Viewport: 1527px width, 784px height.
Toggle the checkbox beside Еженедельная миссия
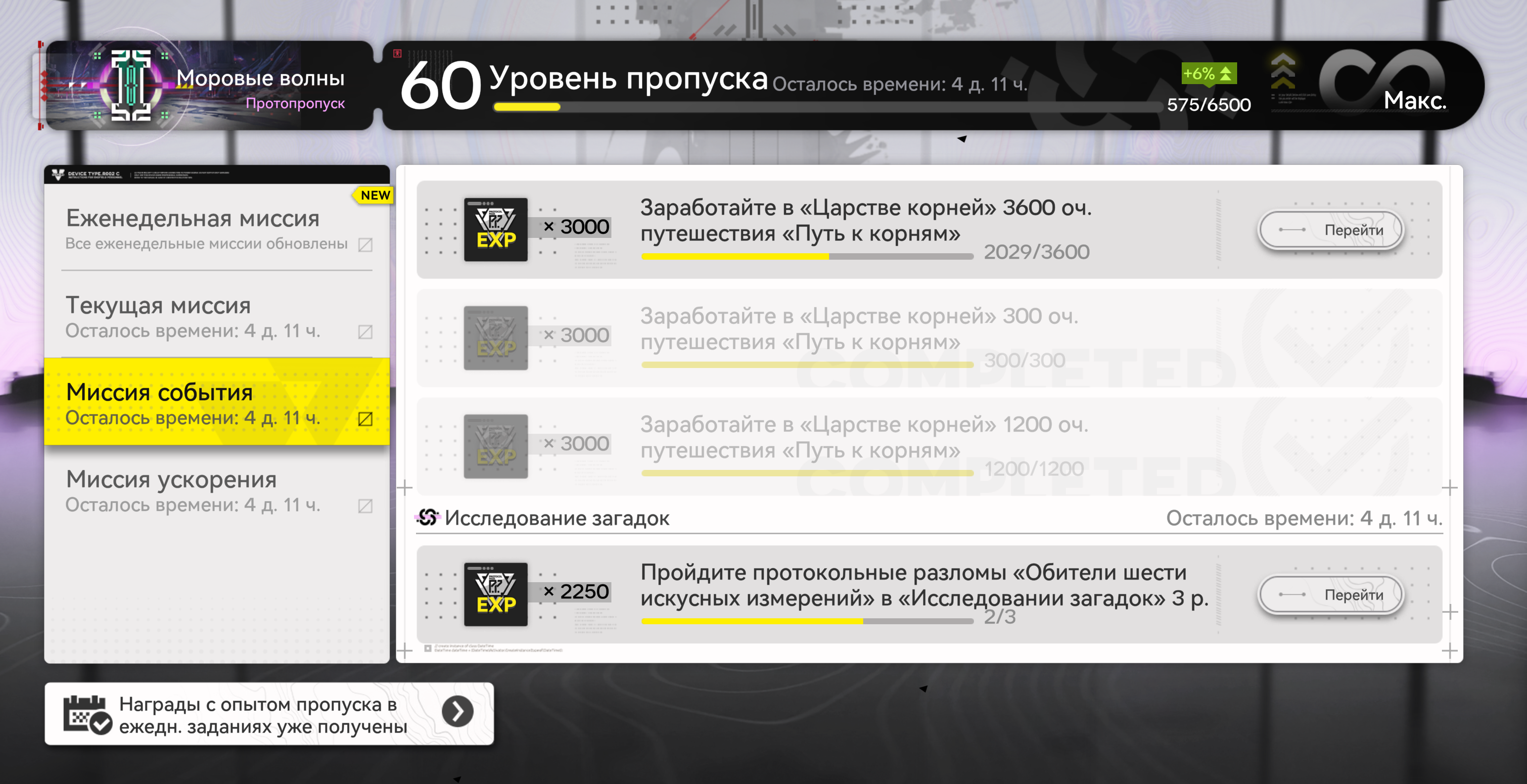(x=365, y=245)
